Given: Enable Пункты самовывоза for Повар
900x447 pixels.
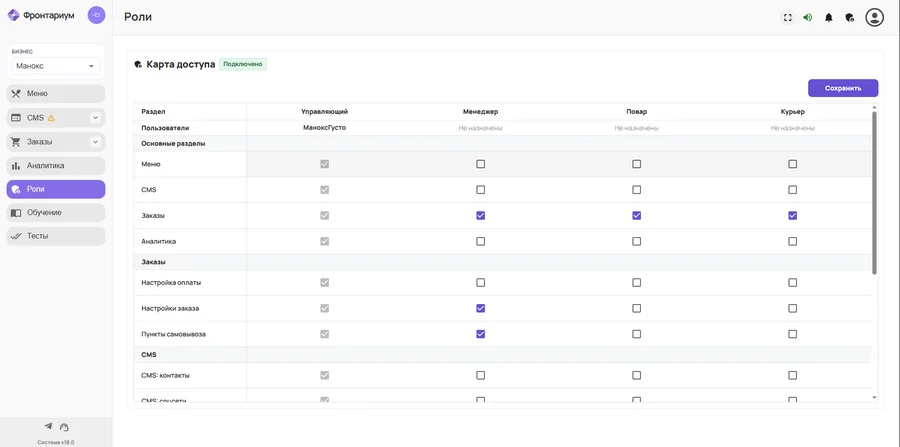Looking at the screenshot, I should point(637,334).
